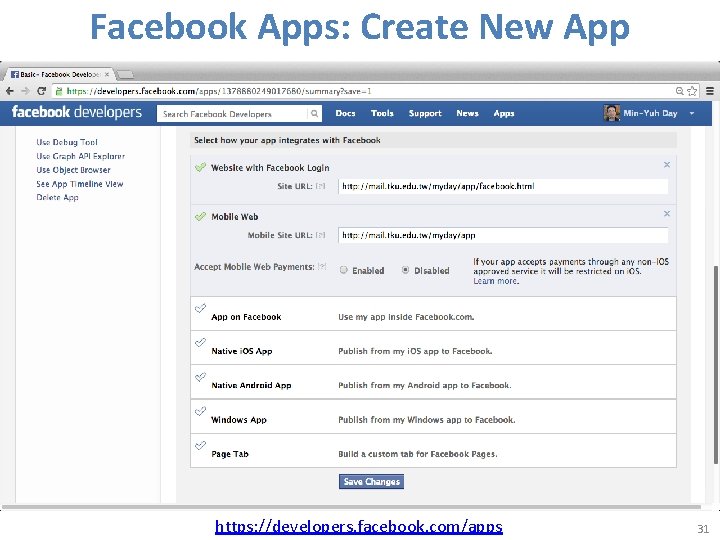Remove Website with Facebook Login via X
720x540 pixels.
[x=667, y=164]
